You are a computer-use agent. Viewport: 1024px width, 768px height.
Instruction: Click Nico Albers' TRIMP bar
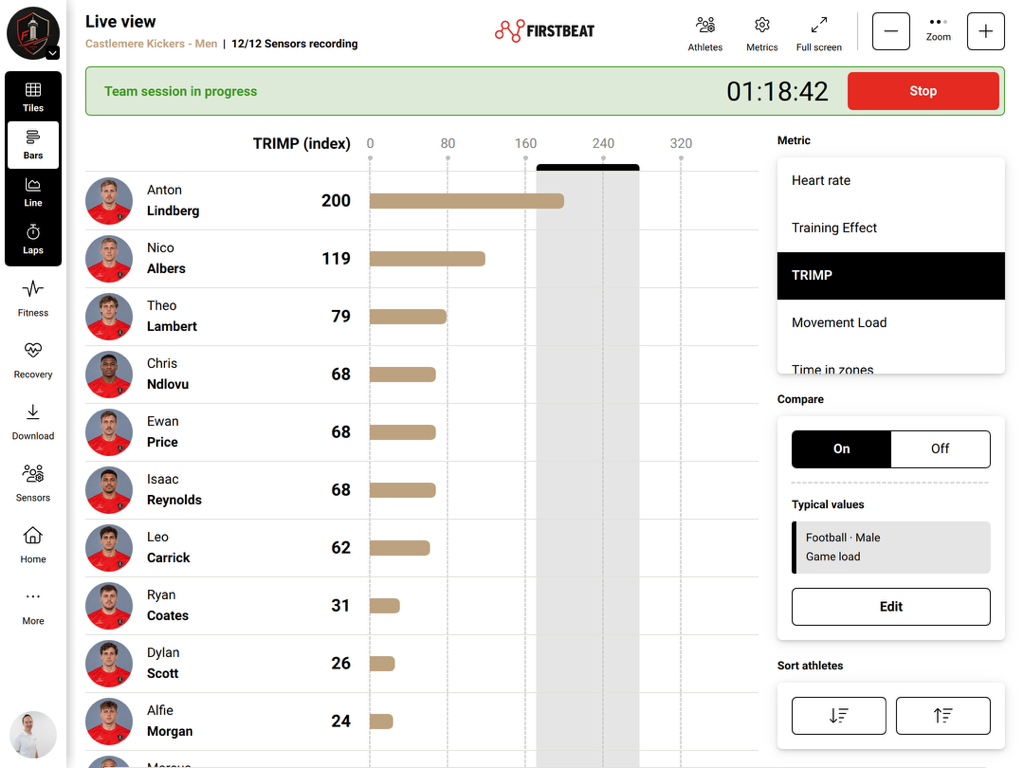[427, 259]
